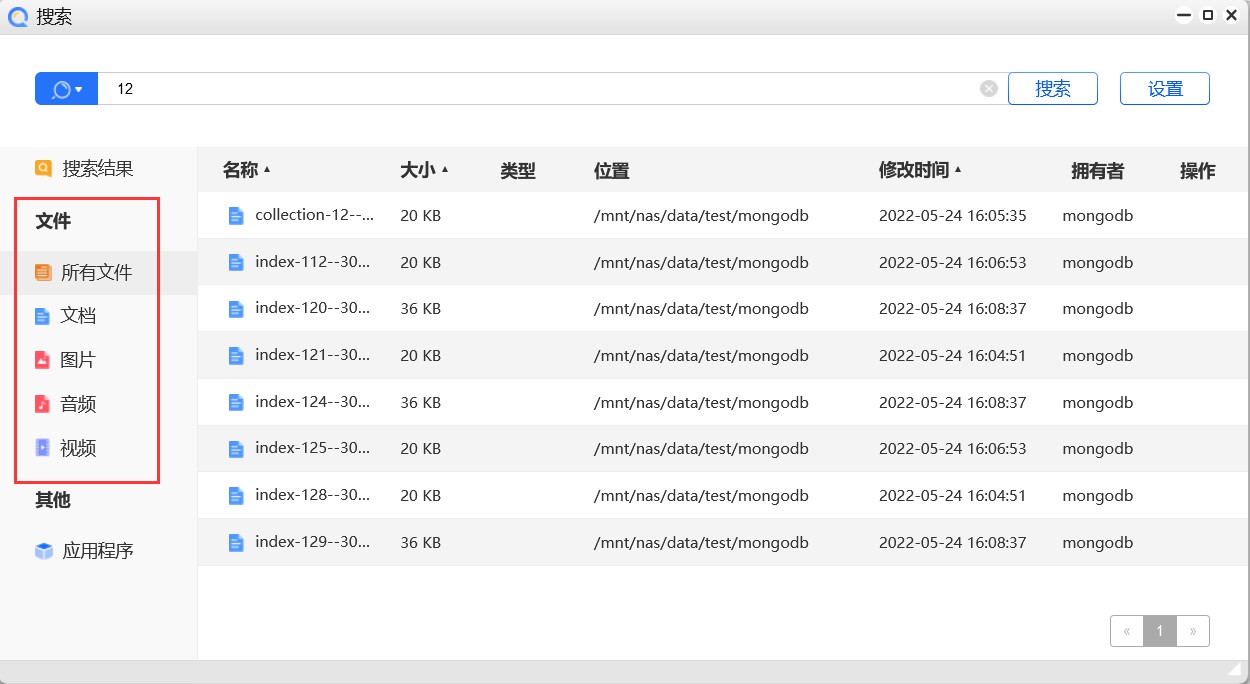
Task: Click file icon of collection-12 row
Action: [237, 216]
